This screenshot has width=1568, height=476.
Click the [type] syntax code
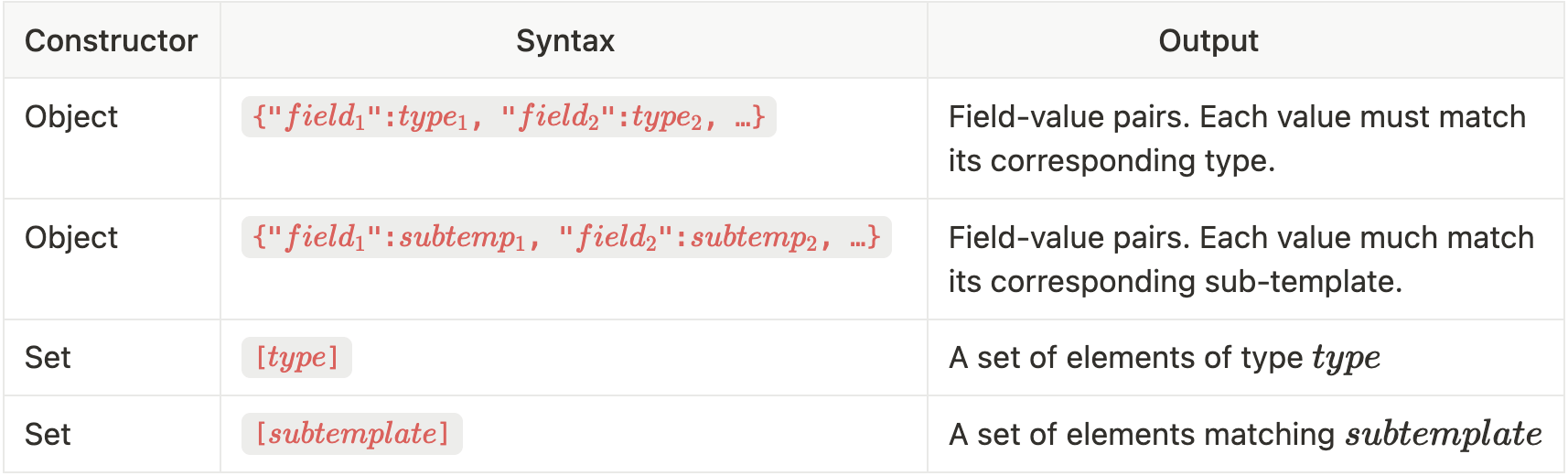(x=296, y=357)
